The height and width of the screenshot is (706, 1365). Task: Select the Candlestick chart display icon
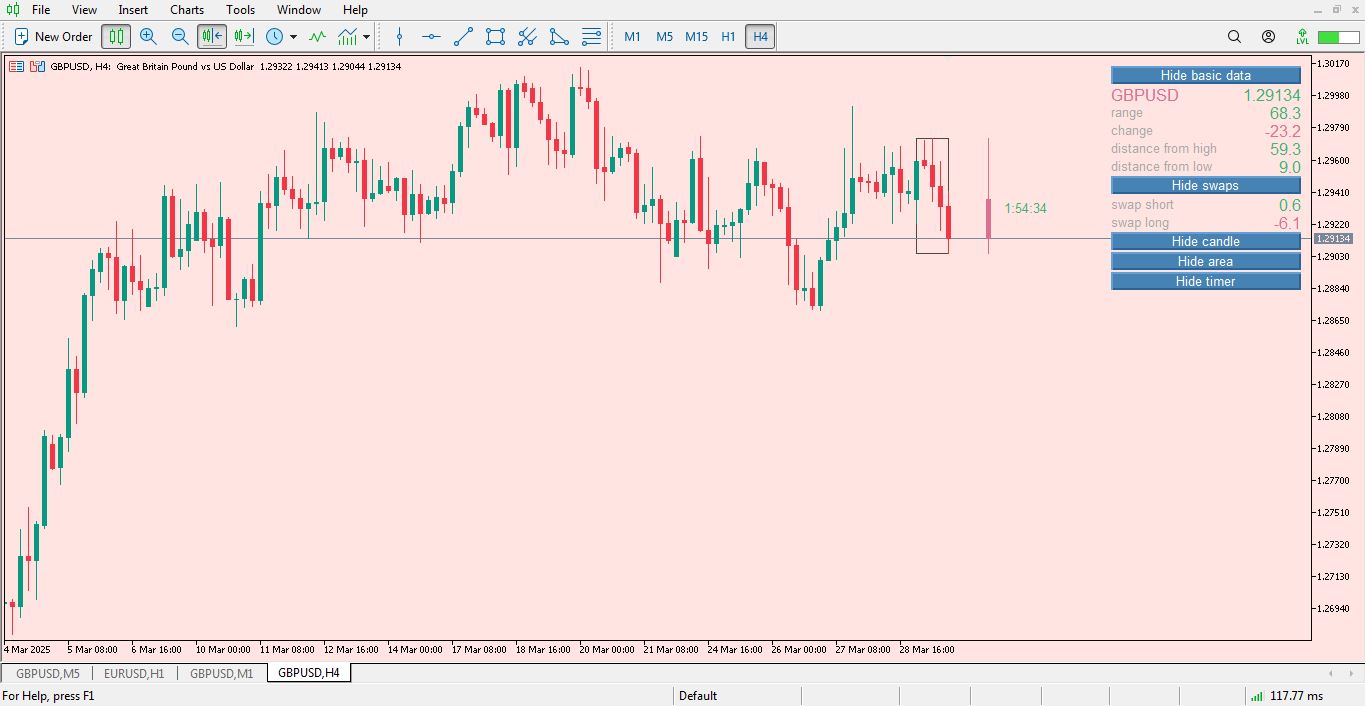pyautogui.click(x=116, y=36)
